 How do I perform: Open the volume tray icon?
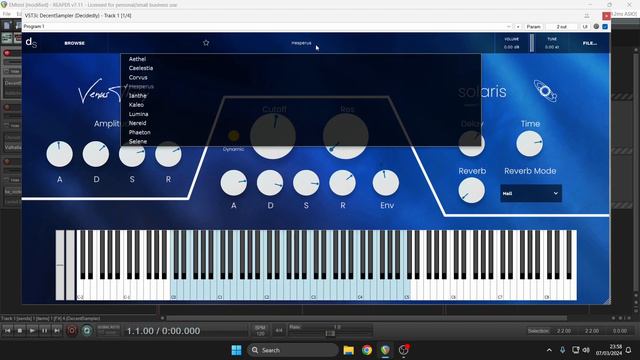(x=586, y=350)
